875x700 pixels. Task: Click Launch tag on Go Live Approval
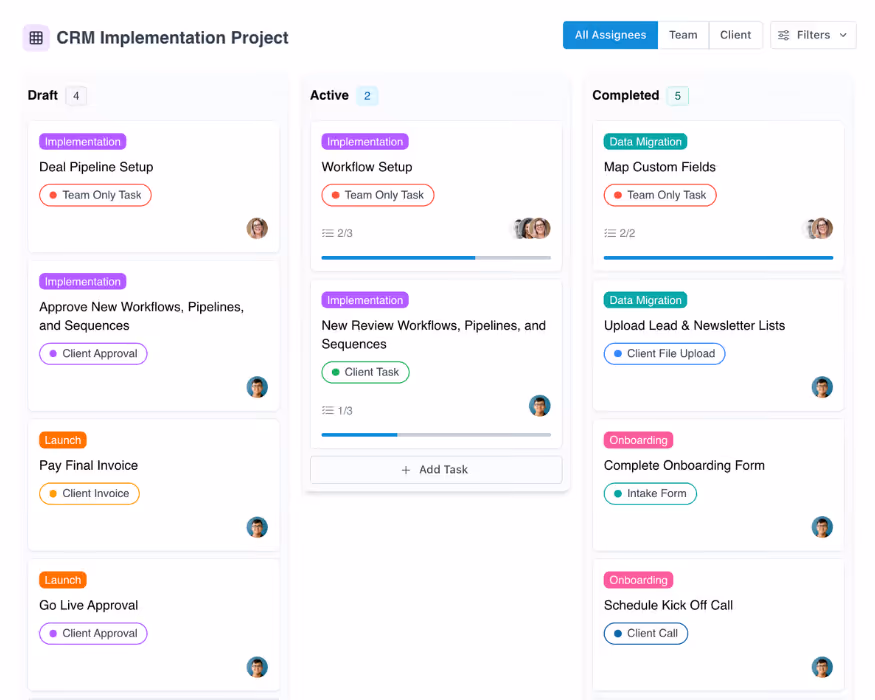(x=62, y=580)
